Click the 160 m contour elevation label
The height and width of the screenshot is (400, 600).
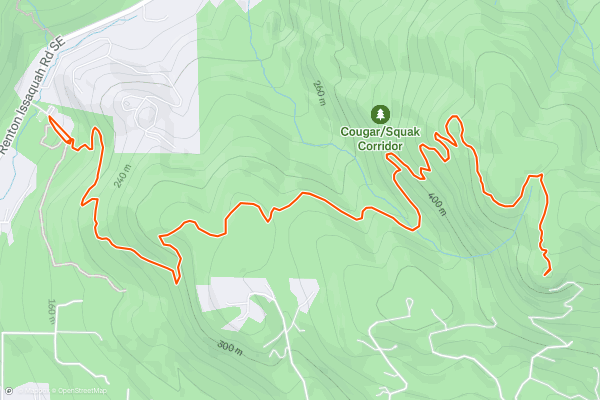52,311
